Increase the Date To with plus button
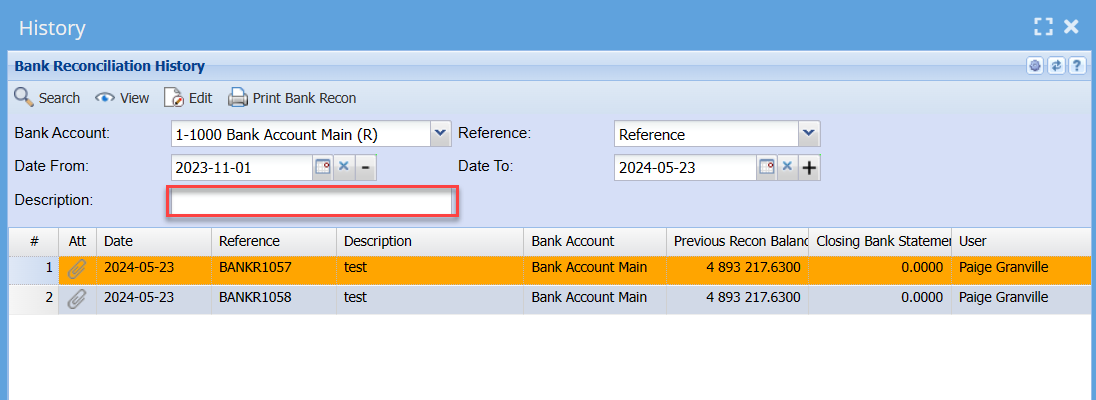Screen dimensions: 1096x400 (809, 167)
